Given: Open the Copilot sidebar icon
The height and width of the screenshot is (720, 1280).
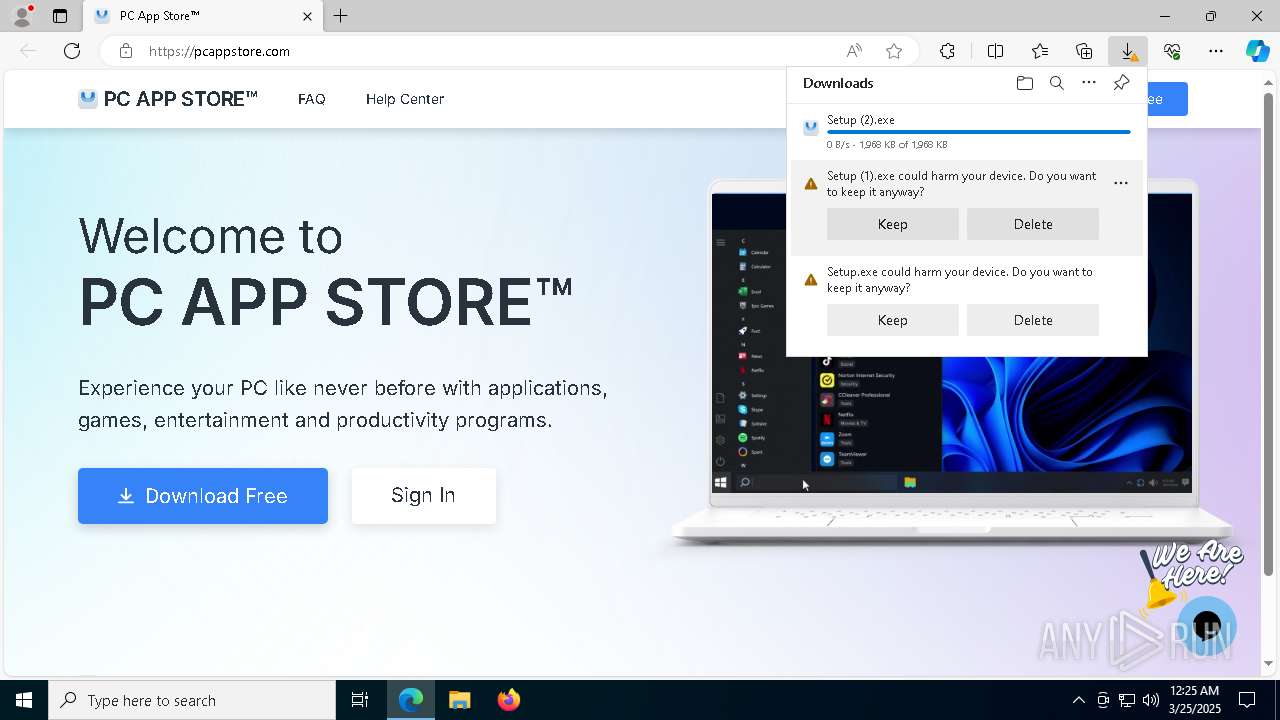Looking at the screenshot, I should click(1258, 51).
